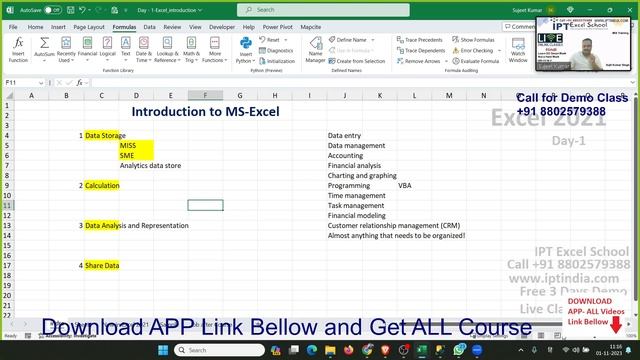Select the 'Analytics data store' cell

(x=136, y=165)
